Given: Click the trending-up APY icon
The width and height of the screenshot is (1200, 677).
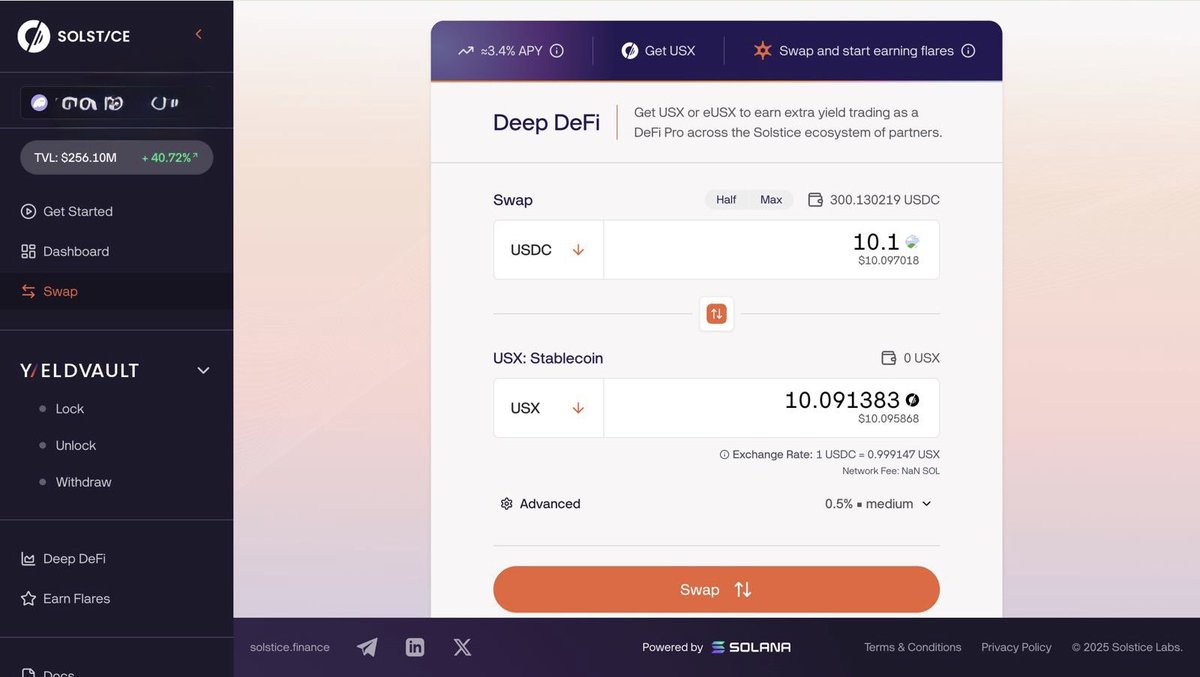Looking at the screenshot, I should point(466,50).
